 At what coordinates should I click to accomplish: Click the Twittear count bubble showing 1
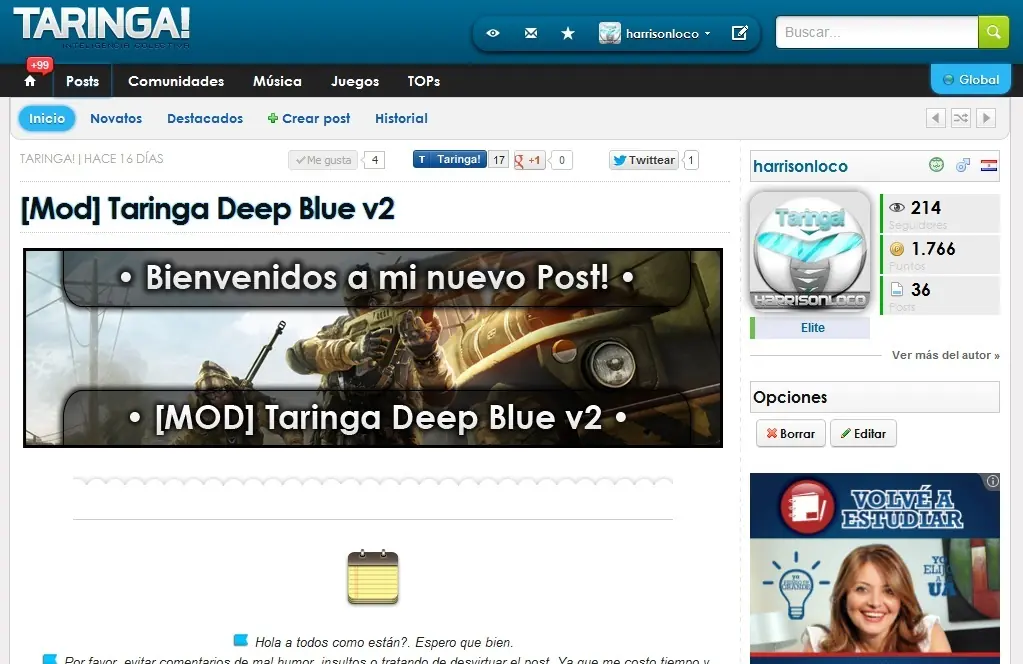(x=691, y=160)
